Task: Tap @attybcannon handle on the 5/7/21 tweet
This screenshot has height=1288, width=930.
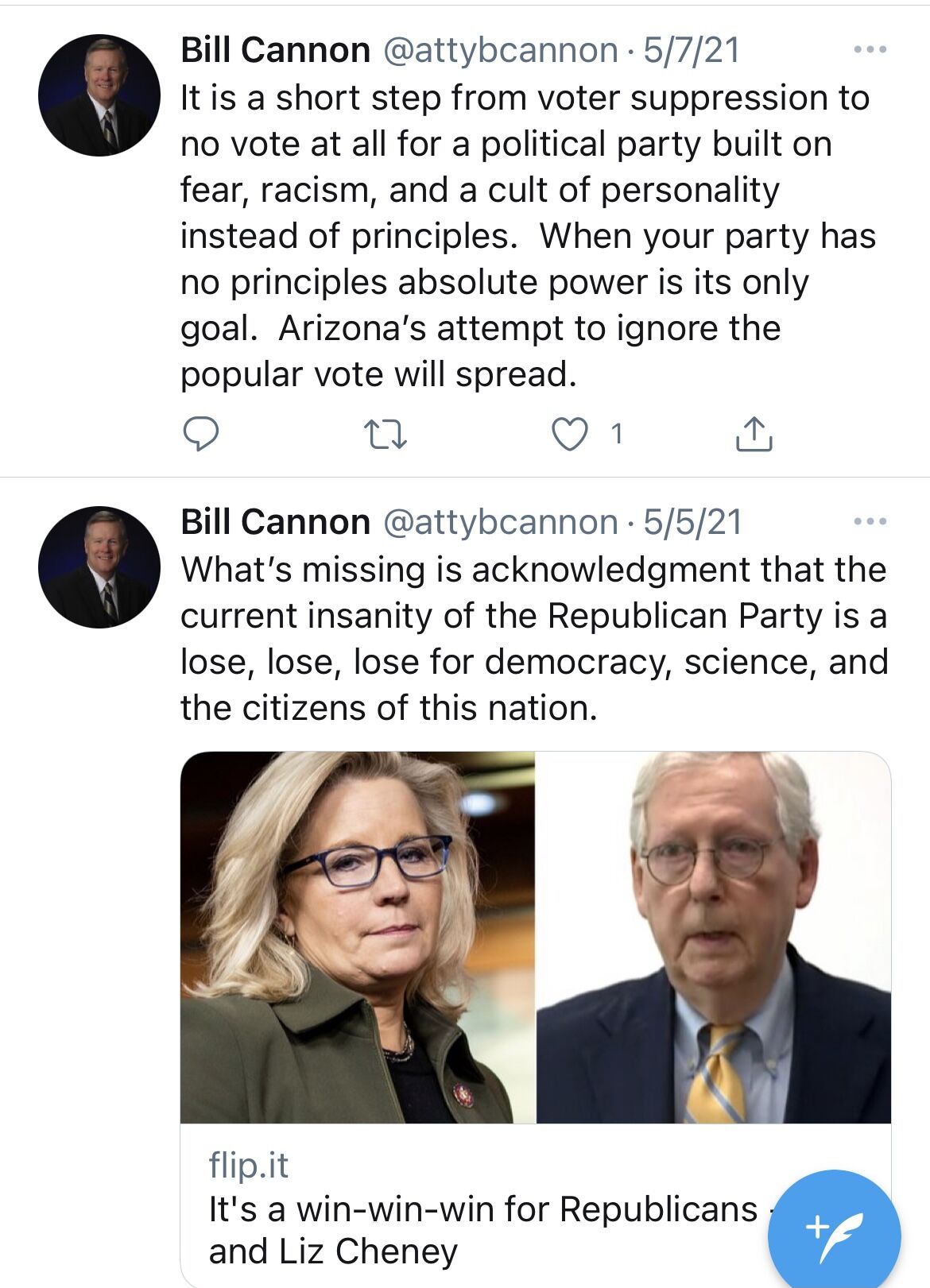Action: click(501, 51)
